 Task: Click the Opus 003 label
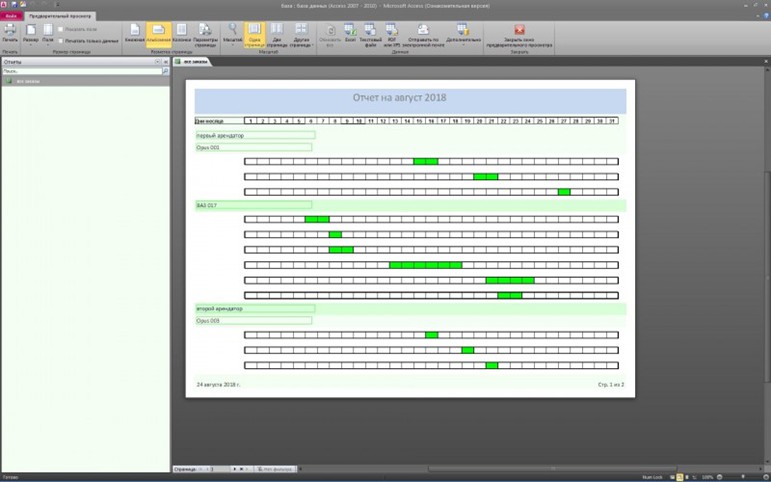(253, 321)
